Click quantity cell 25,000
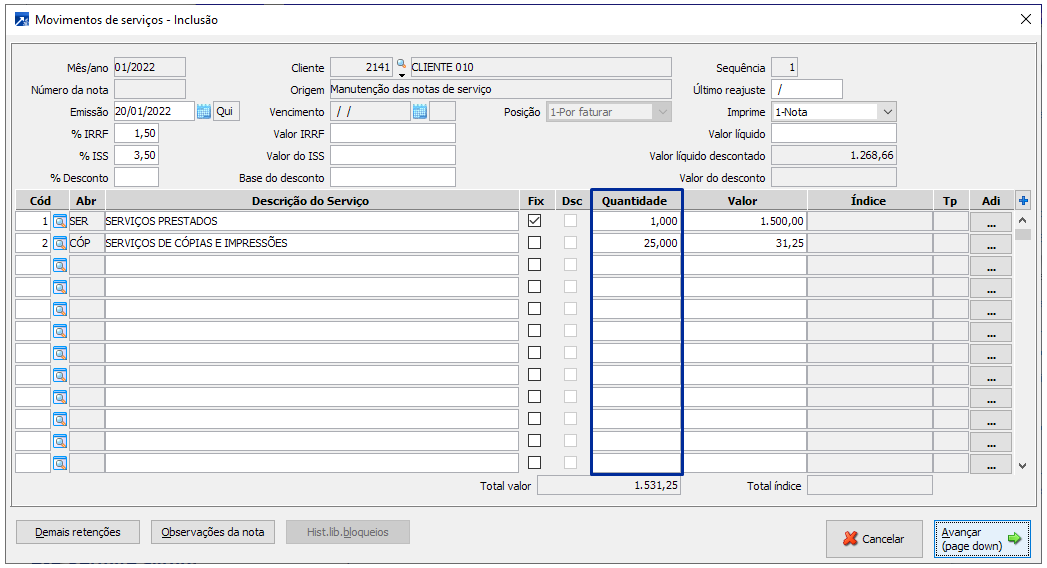Image resolution: width=1047 pixels, height=568 pixels. [x=636, y=244]
